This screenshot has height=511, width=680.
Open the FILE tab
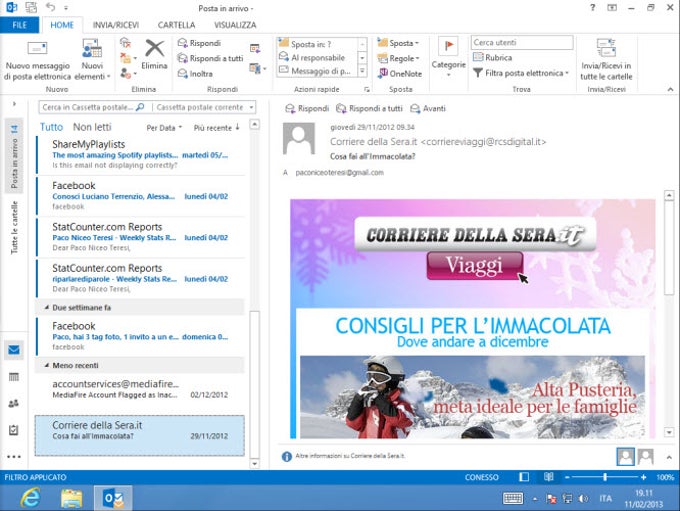click(20, 25)
